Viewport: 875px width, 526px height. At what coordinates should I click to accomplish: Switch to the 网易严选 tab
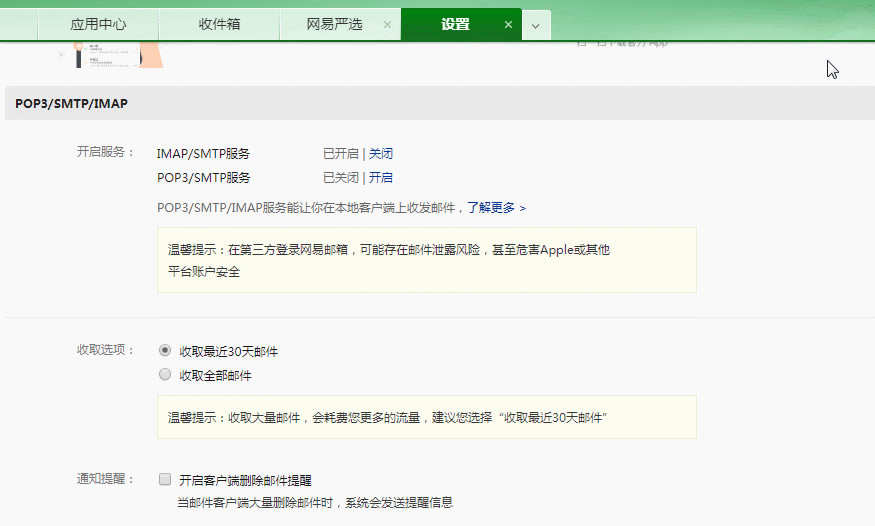[x=335, y=24]
